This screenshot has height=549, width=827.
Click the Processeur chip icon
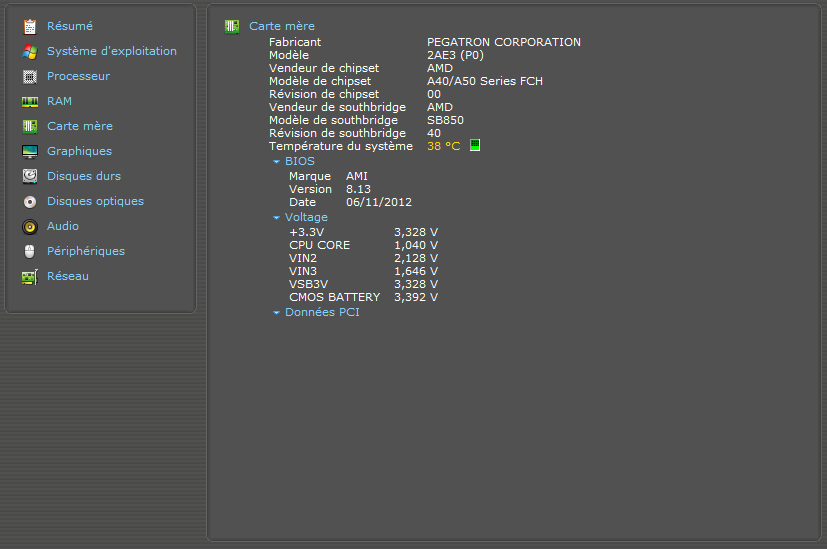pyautogui.click(x=30, y=77)
